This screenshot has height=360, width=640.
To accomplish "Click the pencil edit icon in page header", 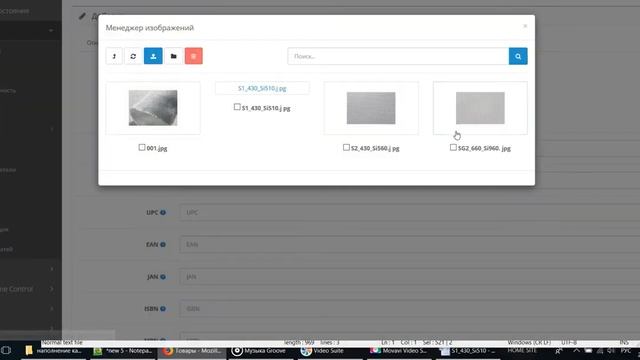I will pos(82,16).
